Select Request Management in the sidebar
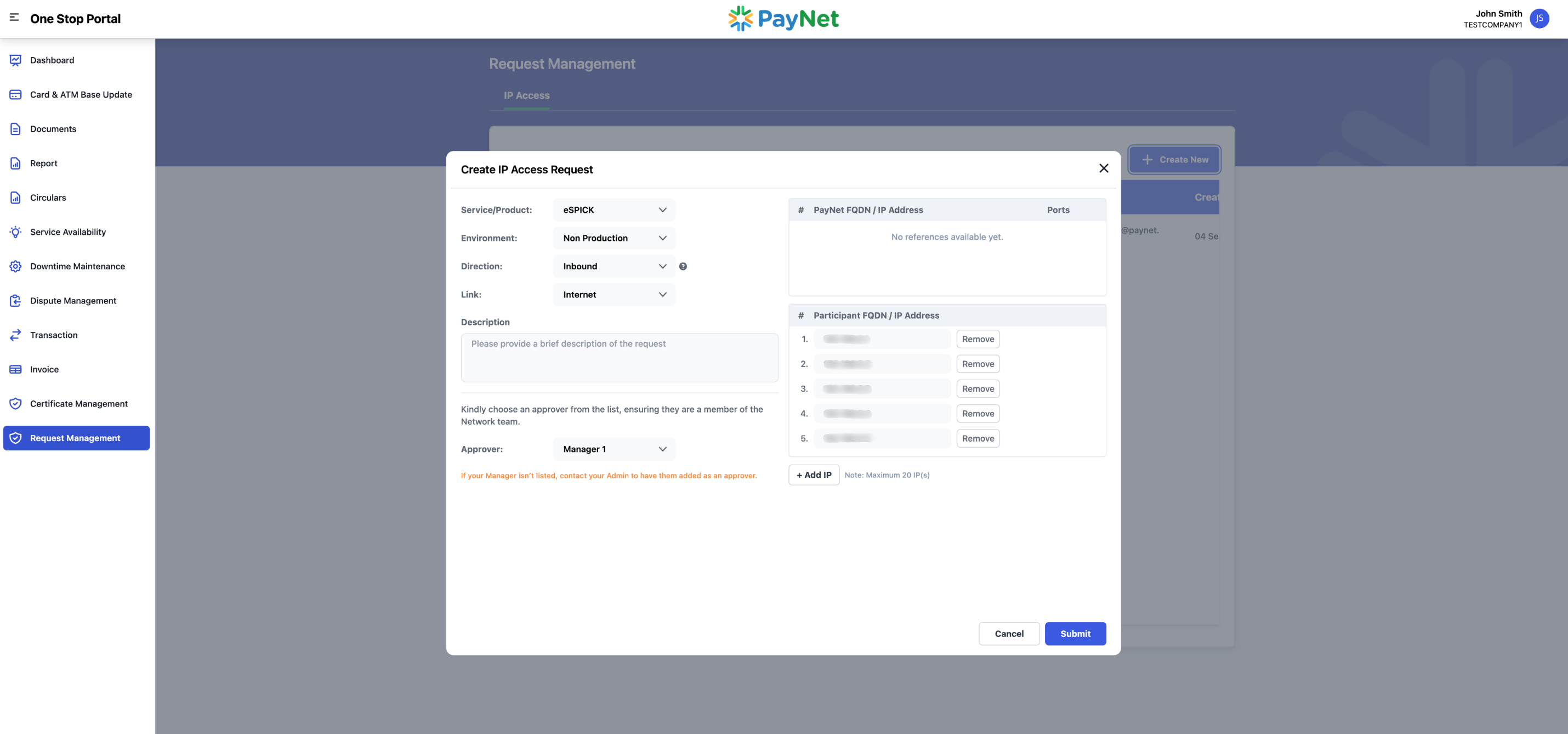 click(75, 438)
